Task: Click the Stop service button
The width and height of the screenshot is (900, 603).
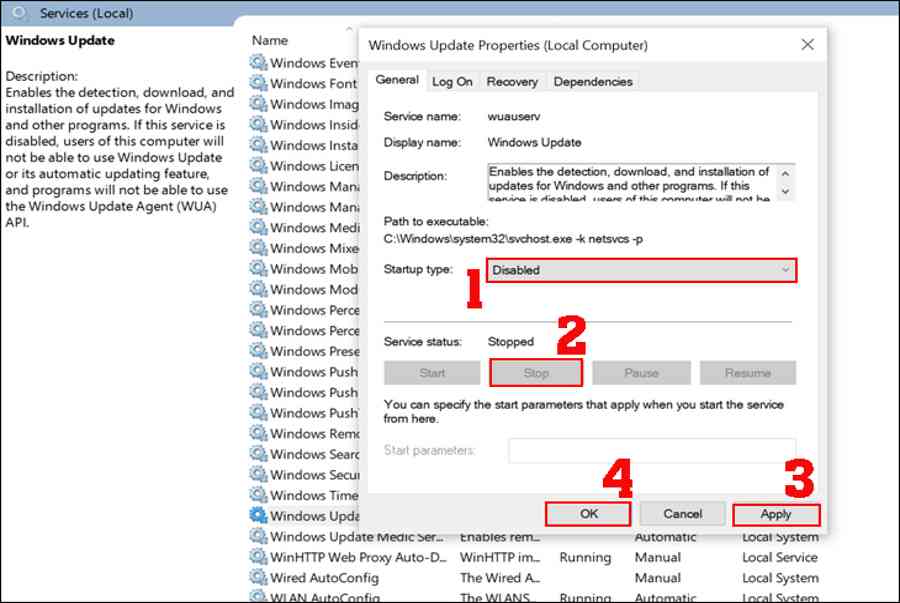Action: 536,373
